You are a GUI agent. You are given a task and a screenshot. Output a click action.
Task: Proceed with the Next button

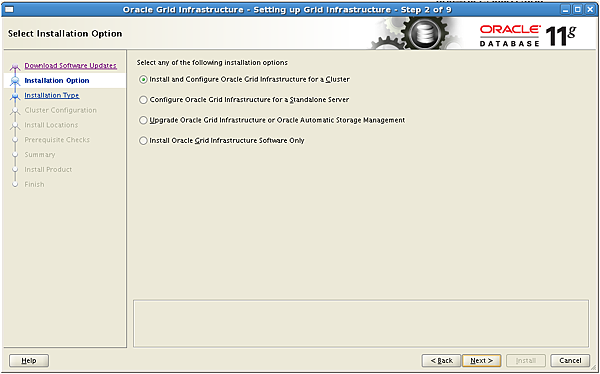pos(481,361)
